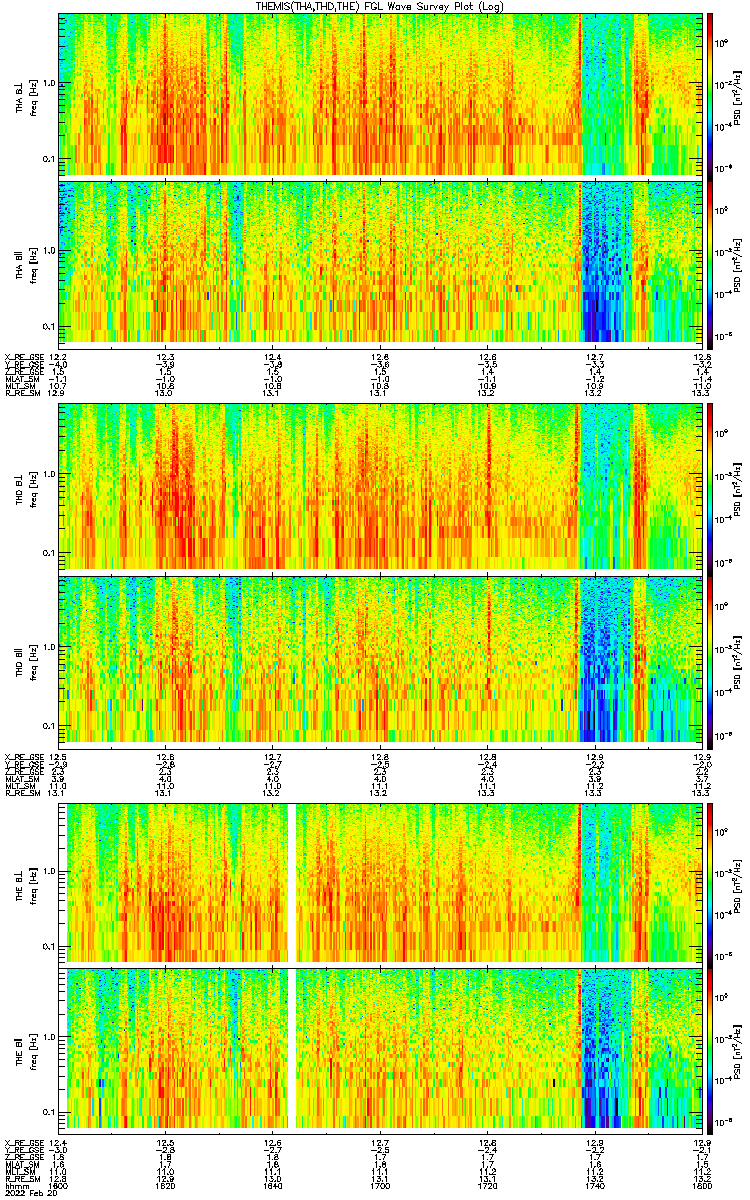The image size is (750, 1200).
Task: Click the 1740 time tick label
Action: pyautogui.click(x=594, y=1186)
